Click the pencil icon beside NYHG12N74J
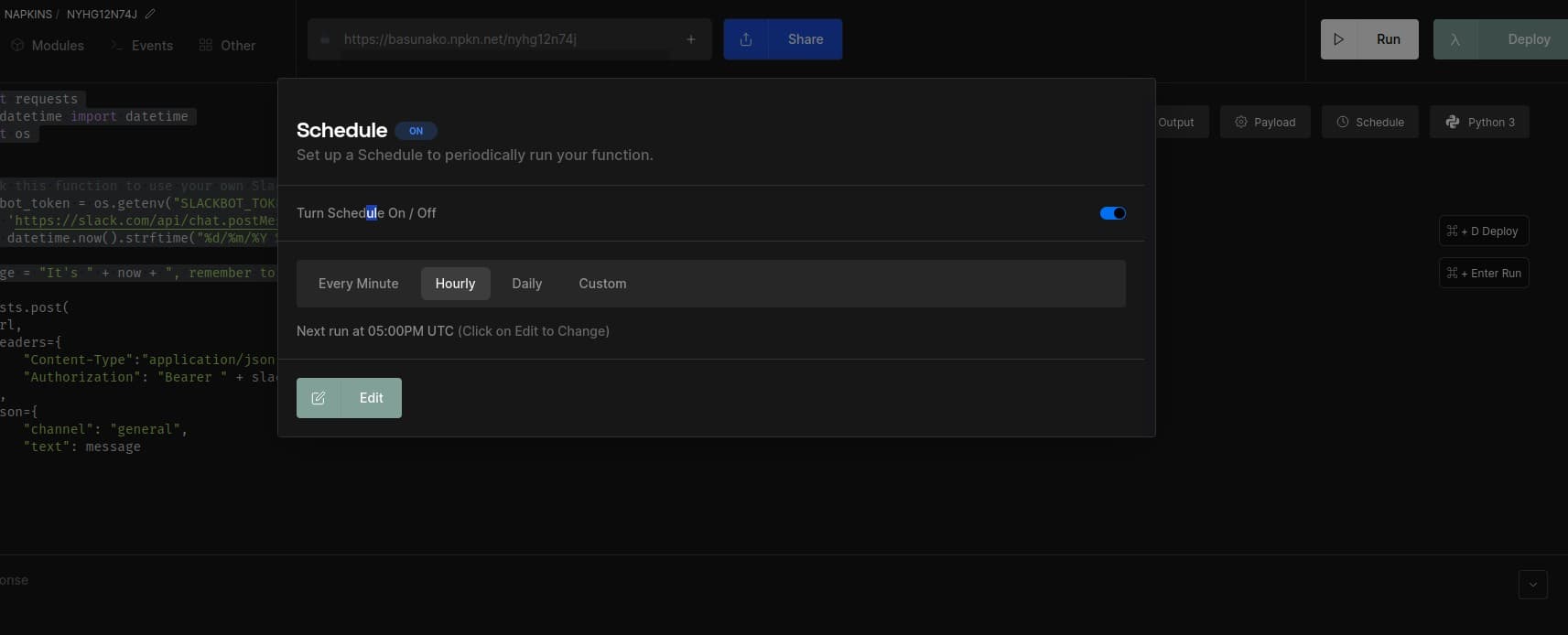The image size is (1568, 635). [150, 15]
